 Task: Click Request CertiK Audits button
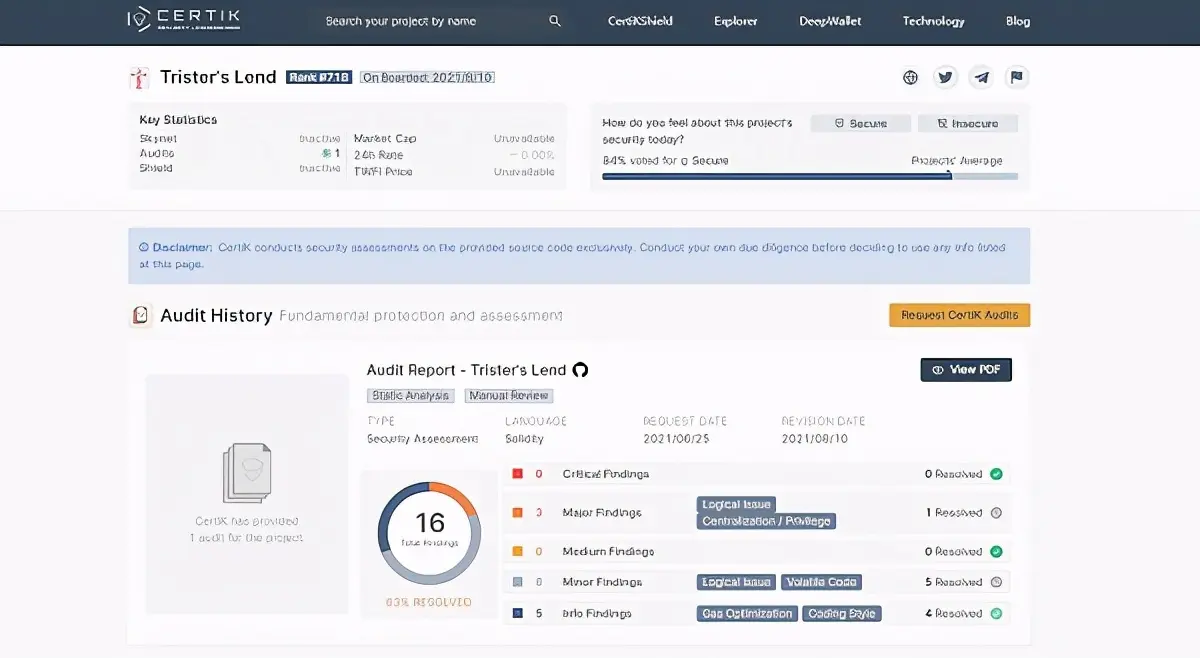[x=960, y=315]
